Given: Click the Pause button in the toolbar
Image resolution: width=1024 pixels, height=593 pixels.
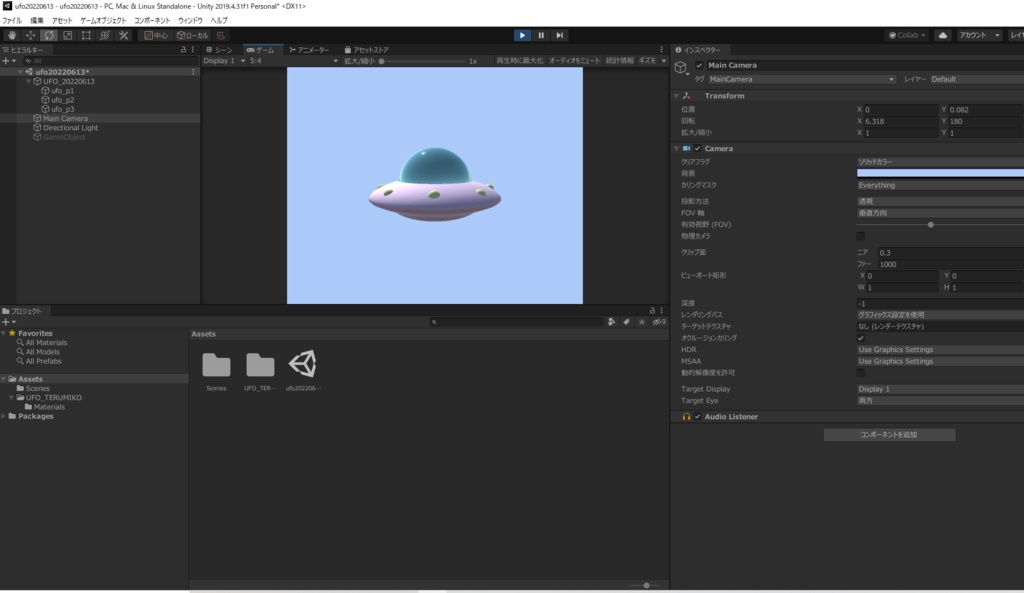Looking at the screenshot, I should 540,35.
